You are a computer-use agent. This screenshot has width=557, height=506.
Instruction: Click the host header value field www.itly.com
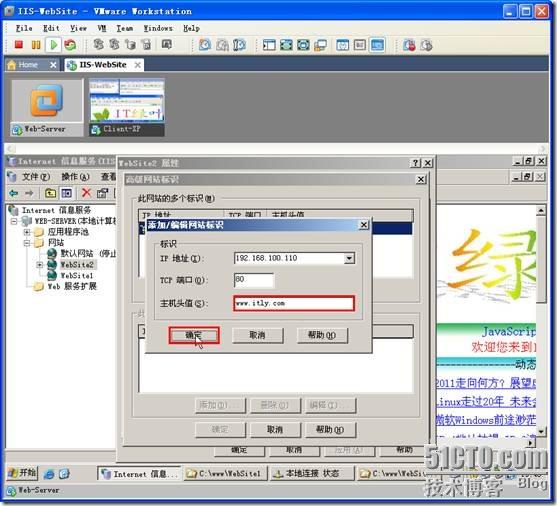tap(294, 303)
